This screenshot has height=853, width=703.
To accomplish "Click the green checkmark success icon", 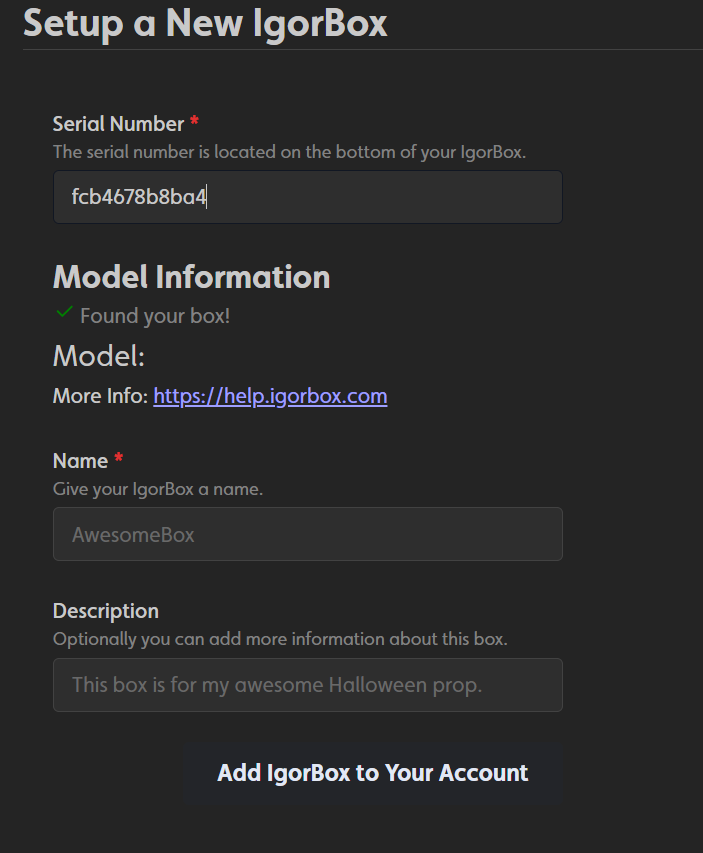I will pos(63,314).
